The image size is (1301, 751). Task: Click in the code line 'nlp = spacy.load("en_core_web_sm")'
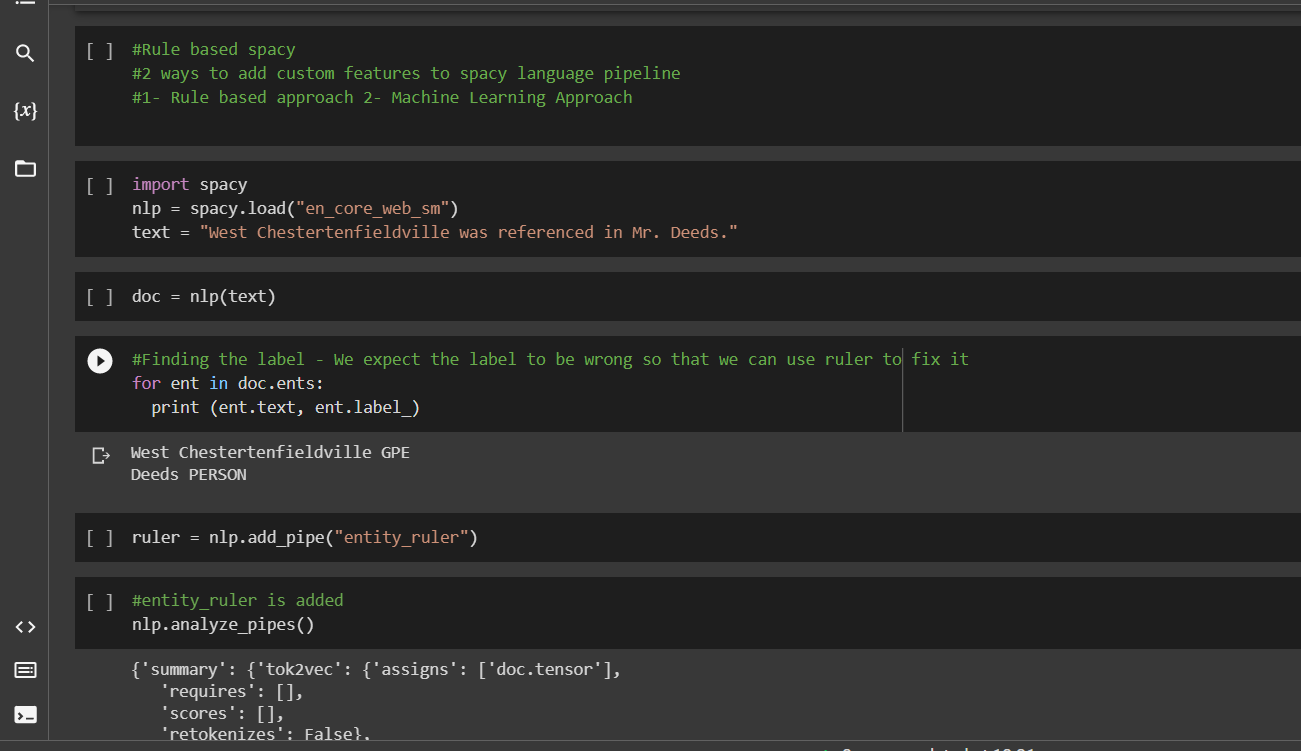(x=295, y=208)
